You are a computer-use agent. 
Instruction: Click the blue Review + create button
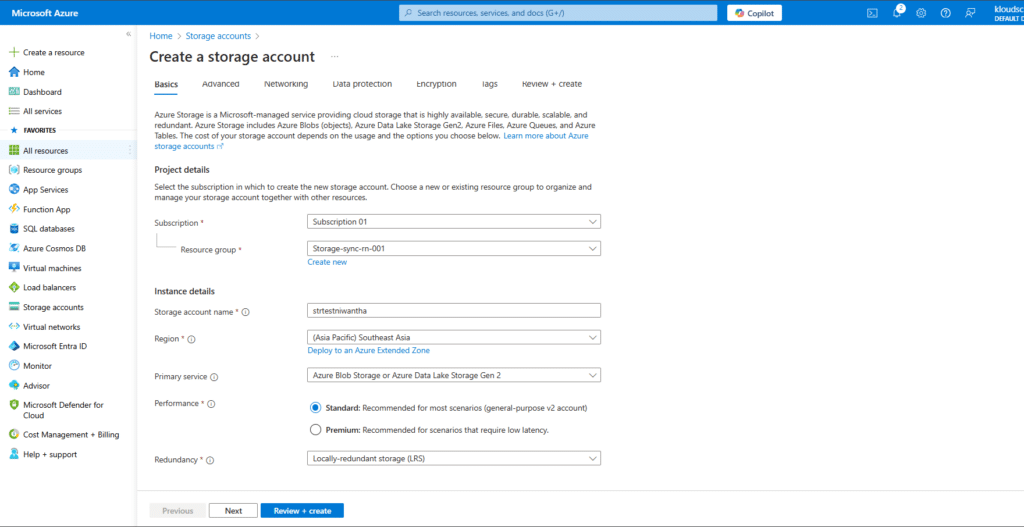(x=302, y=510)
